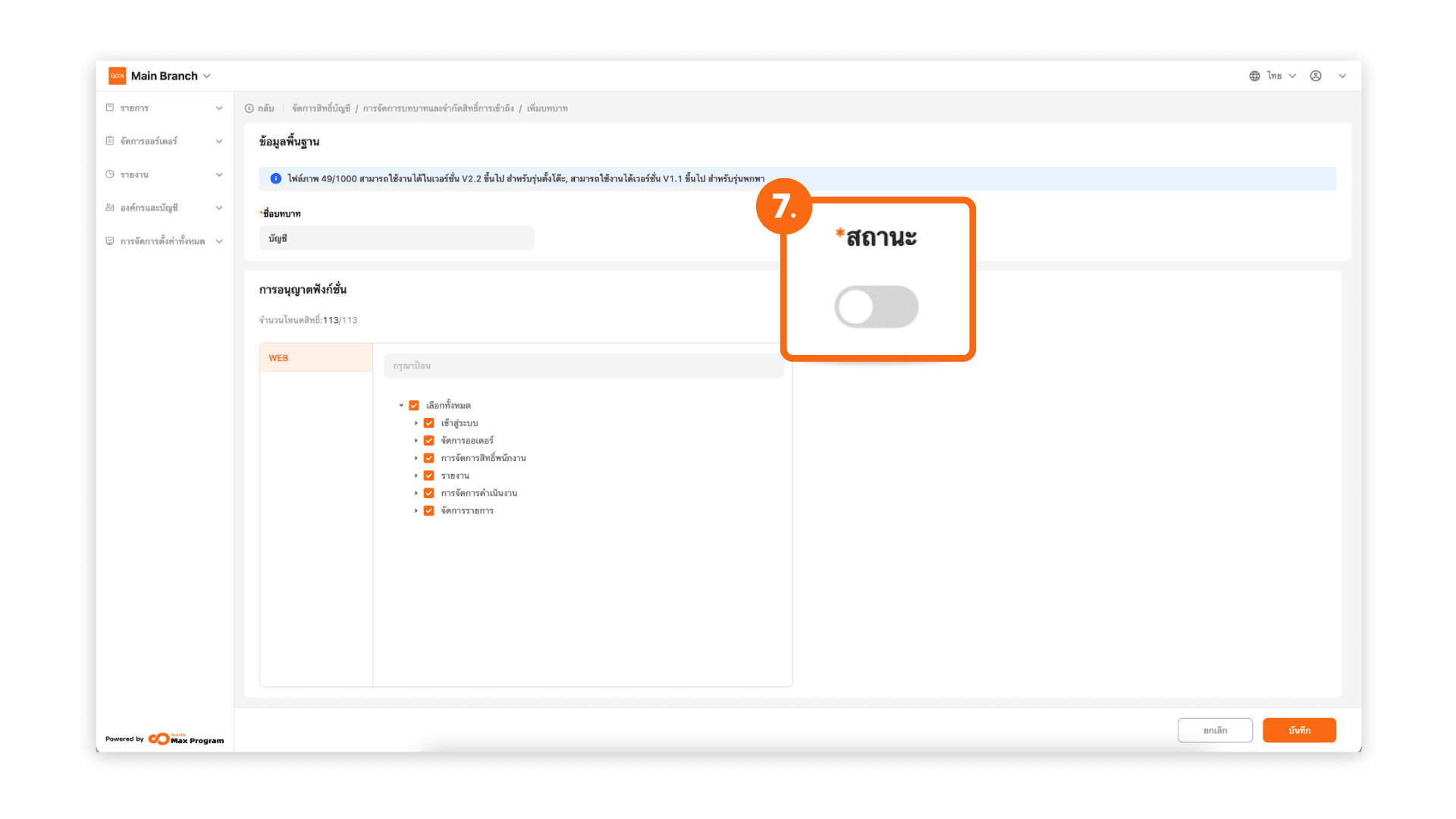Click the ชื่อบทบาท role name input field
The width and height of the screenshot is (1456, 819).
[396, 238]
